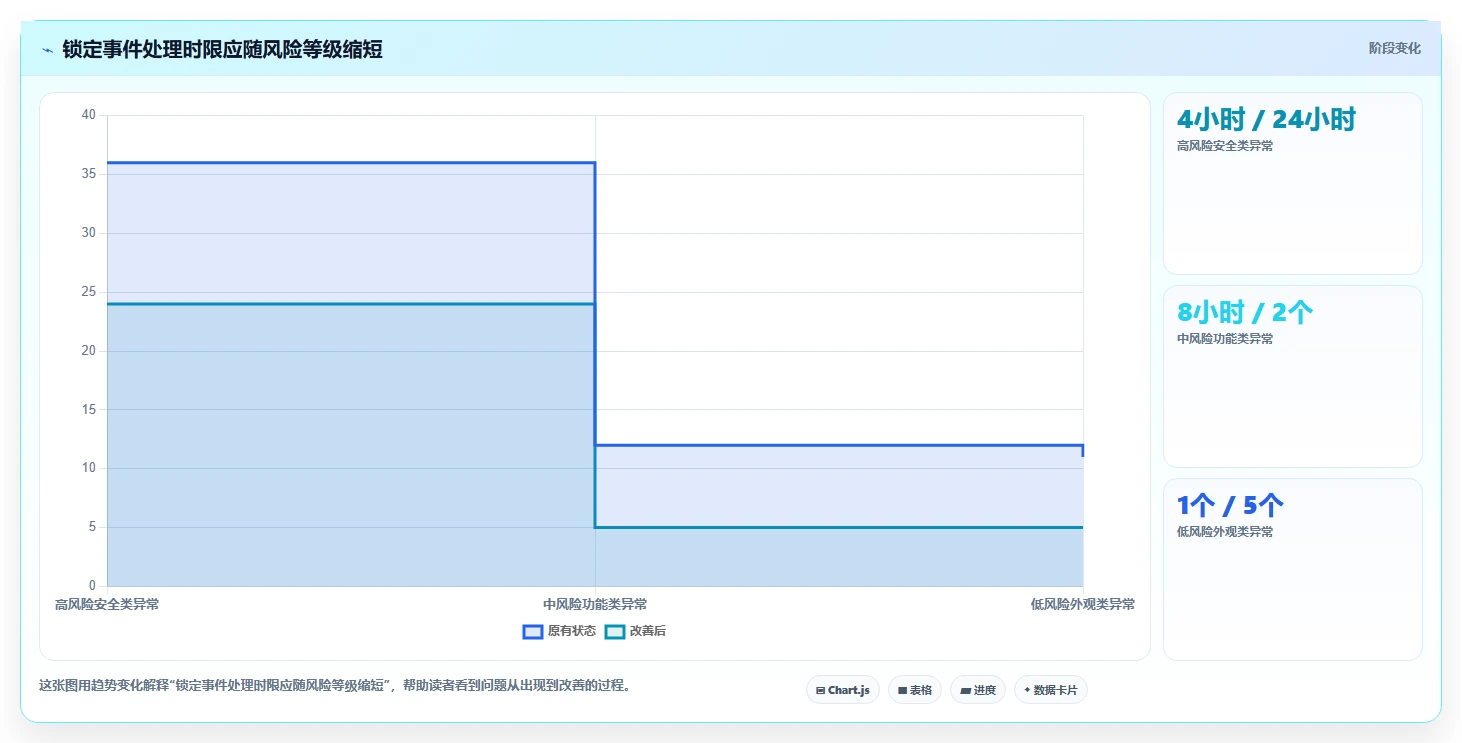The width and height of the screenshot is (1462, 743).
Task: Click the 高风险安全类异常 card caption
Action: [x=1225, y=146]
